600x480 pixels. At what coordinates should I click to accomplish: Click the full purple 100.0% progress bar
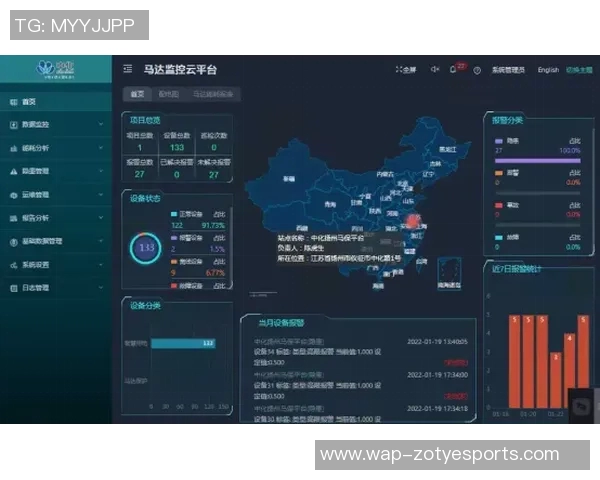click(x=538, y=161)
